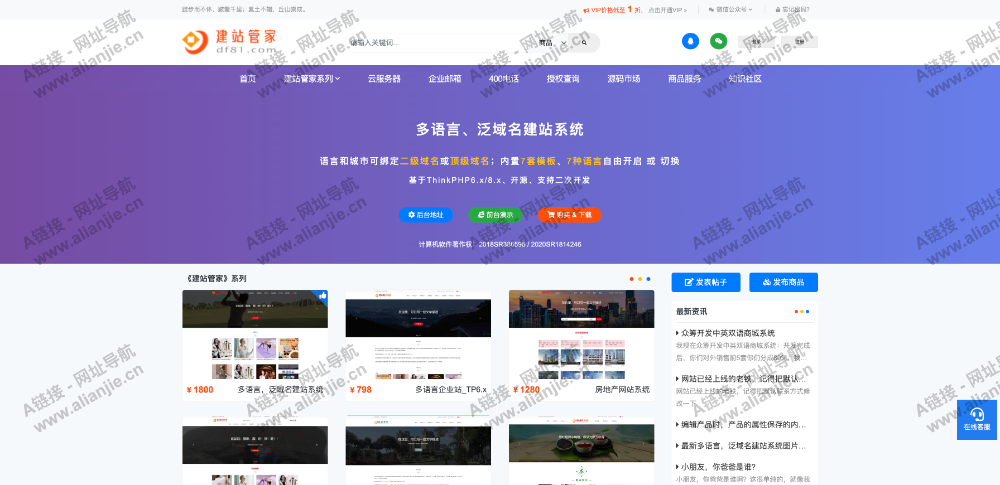
Task: Click the ¥1800 price label
Action: tap(200, 389)
